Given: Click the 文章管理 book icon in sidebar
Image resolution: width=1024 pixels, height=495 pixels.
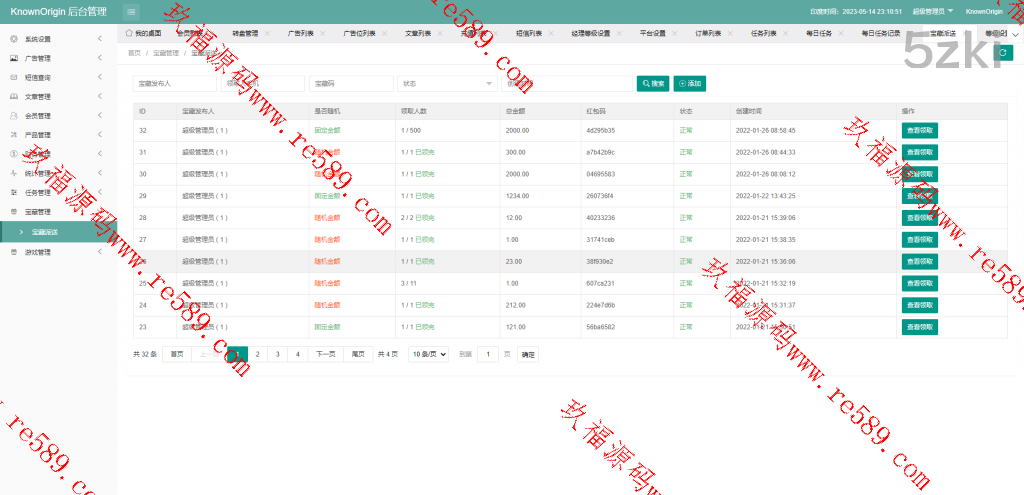Looking at the screenshot, I should [13, 96].
